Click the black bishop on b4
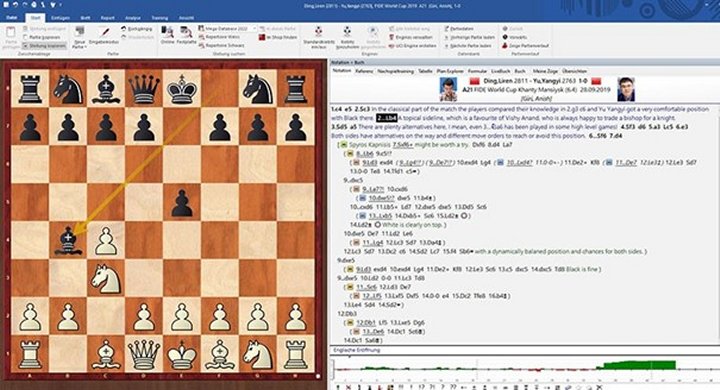Viewport: 720px width, 390px height. click(x=68, y=240)
